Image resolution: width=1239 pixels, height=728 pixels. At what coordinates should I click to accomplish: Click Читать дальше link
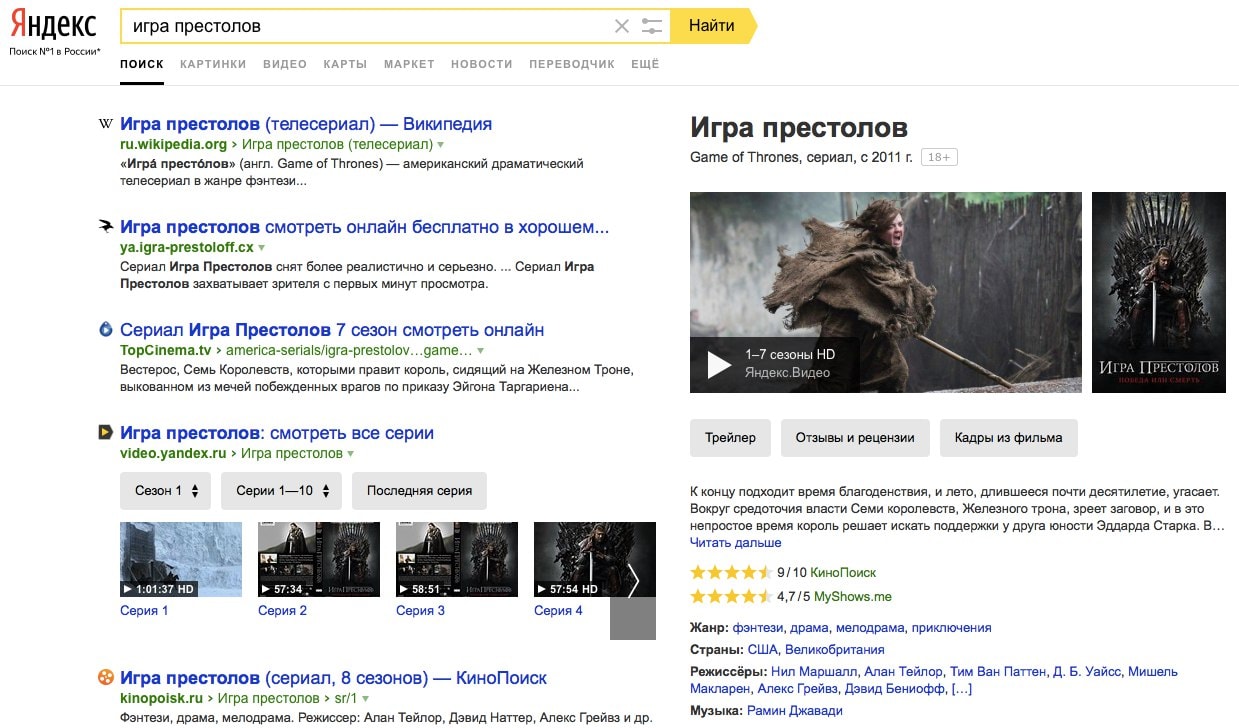tap(736, 543)
